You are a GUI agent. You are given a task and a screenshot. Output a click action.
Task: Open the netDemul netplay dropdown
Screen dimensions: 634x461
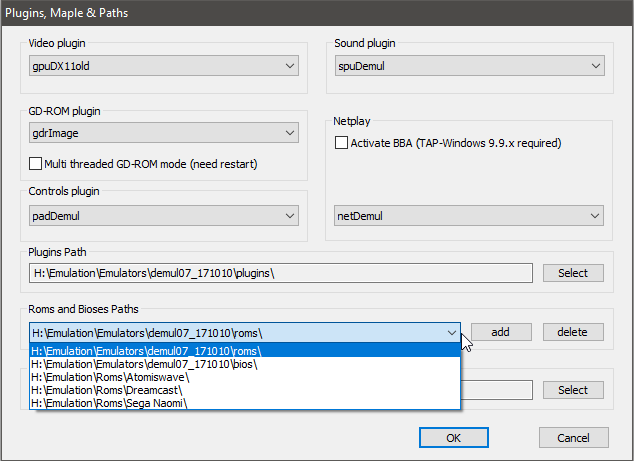pyautogui.click(x=469, y=216)
